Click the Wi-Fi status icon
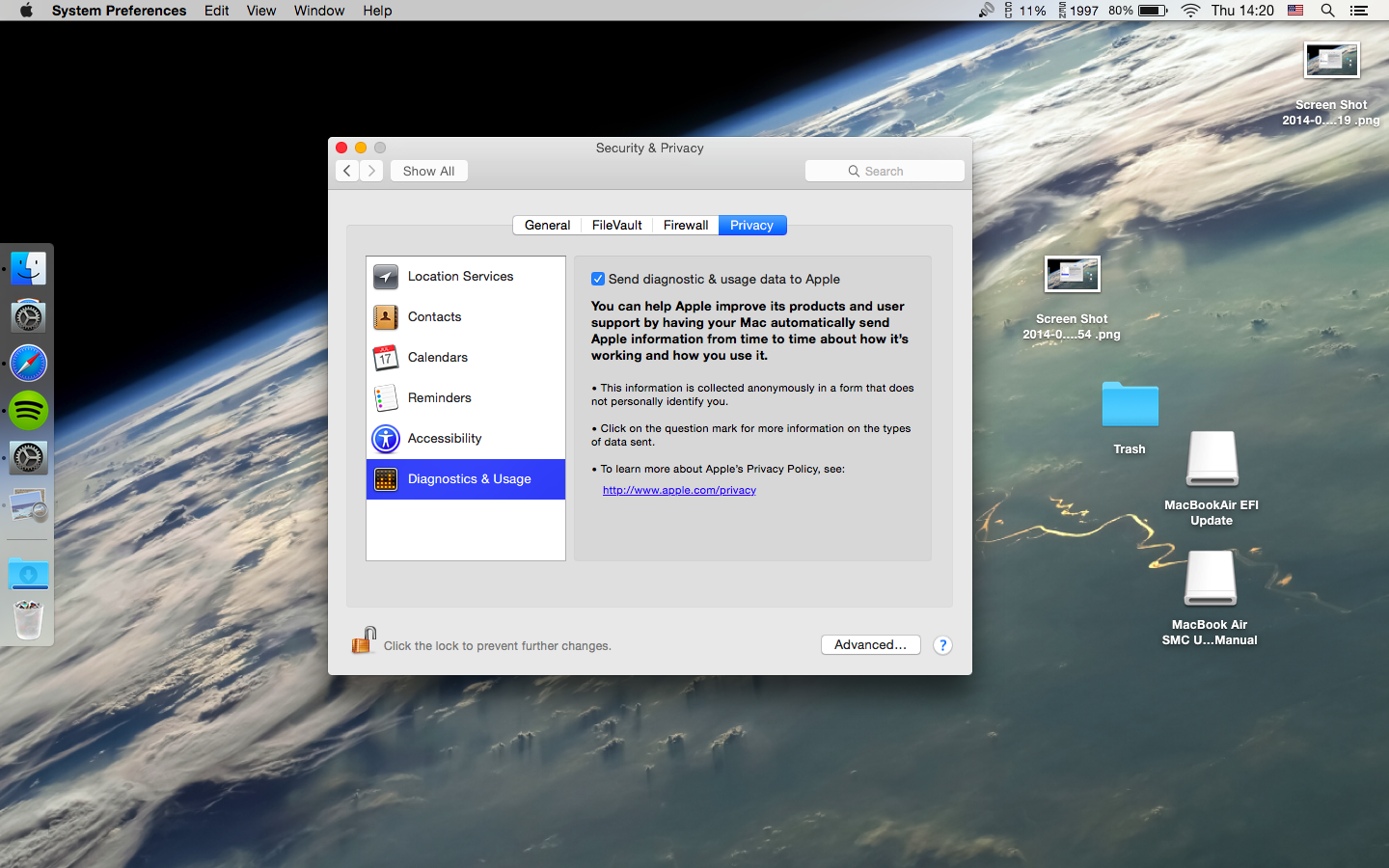1389x868 pixels. (x=1190, y=11)
